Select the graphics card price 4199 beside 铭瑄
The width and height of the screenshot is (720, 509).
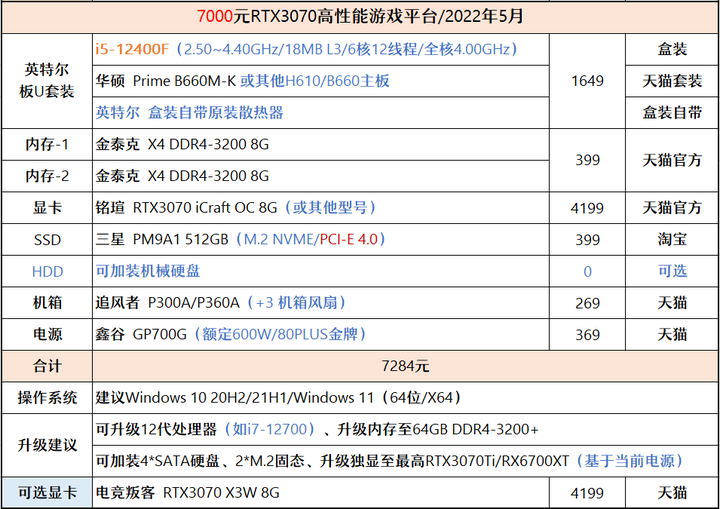click(587, 208)
